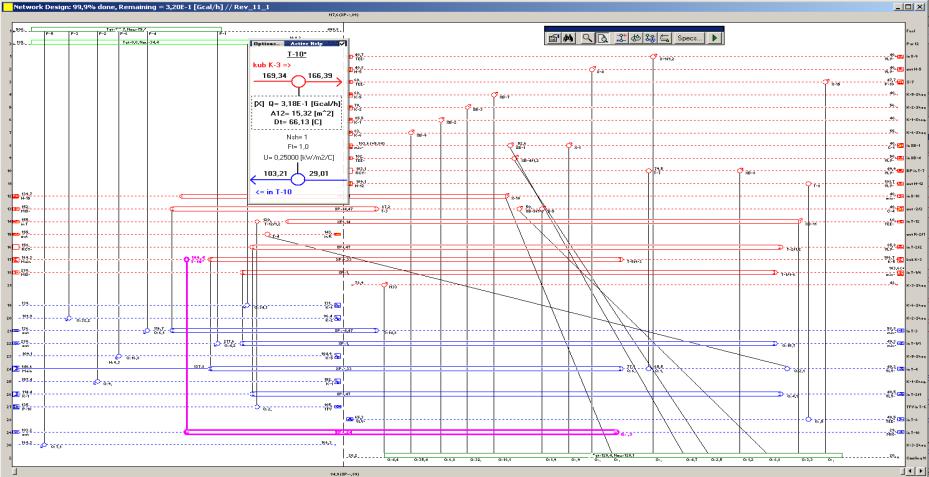Click the binoculars find icon
929x477 pixels.
point(568,37)
